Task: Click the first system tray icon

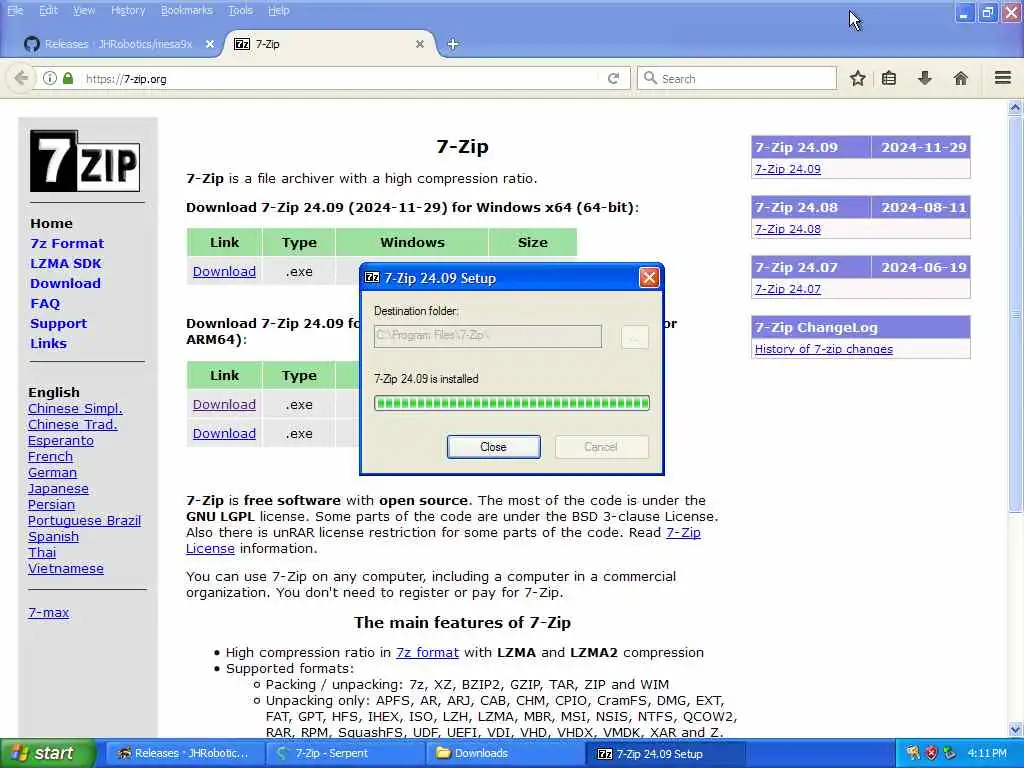Action: pyautogui.click(x=913, y=753)
